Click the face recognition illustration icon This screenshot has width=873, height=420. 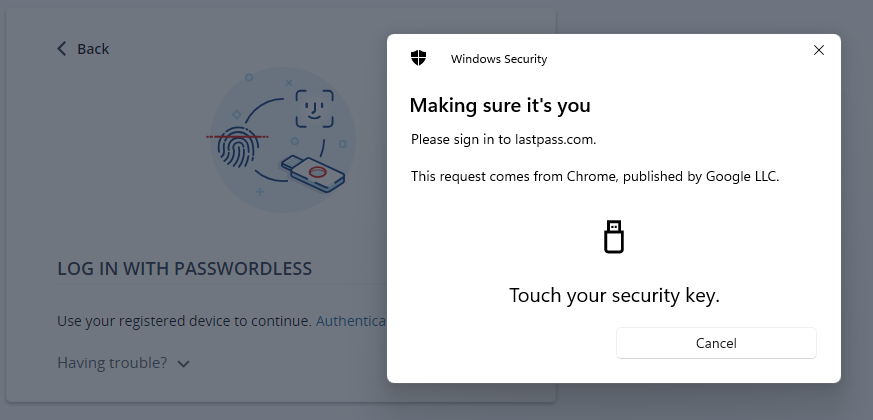coord(314,108)
